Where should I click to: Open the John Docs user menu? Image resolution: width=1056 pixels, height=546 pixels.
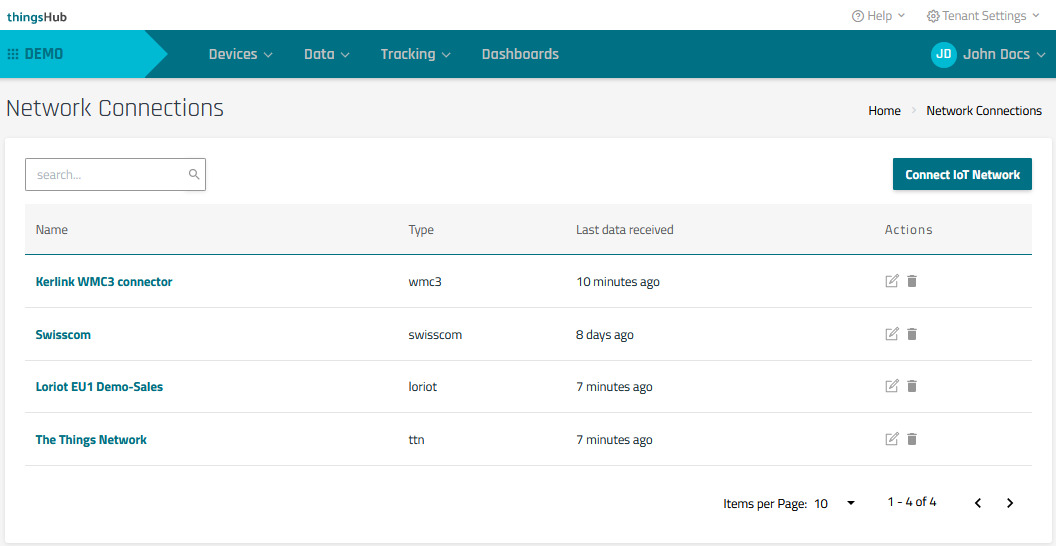point(988,54)
